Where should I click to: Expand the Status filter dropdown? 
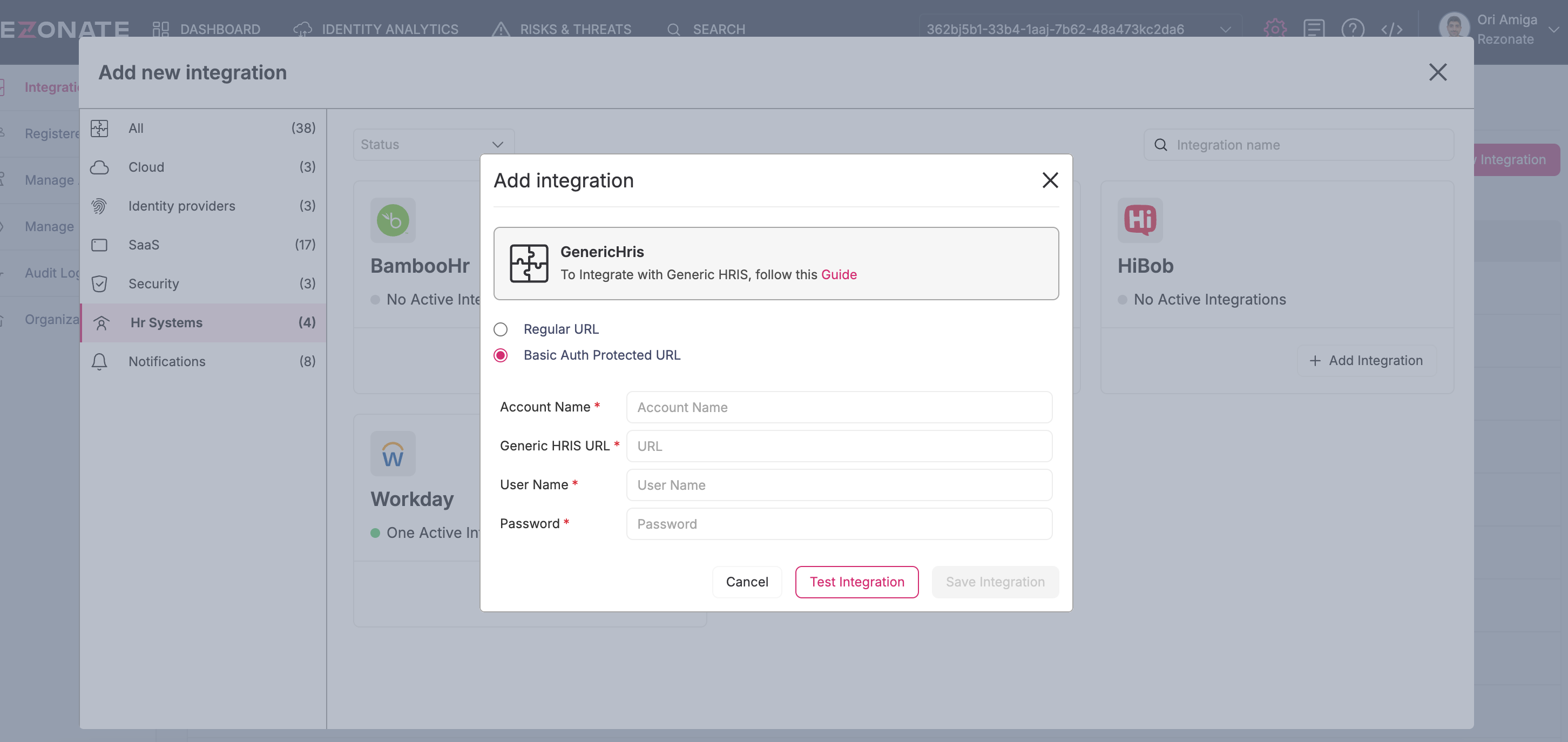click(x=434, y=144)
